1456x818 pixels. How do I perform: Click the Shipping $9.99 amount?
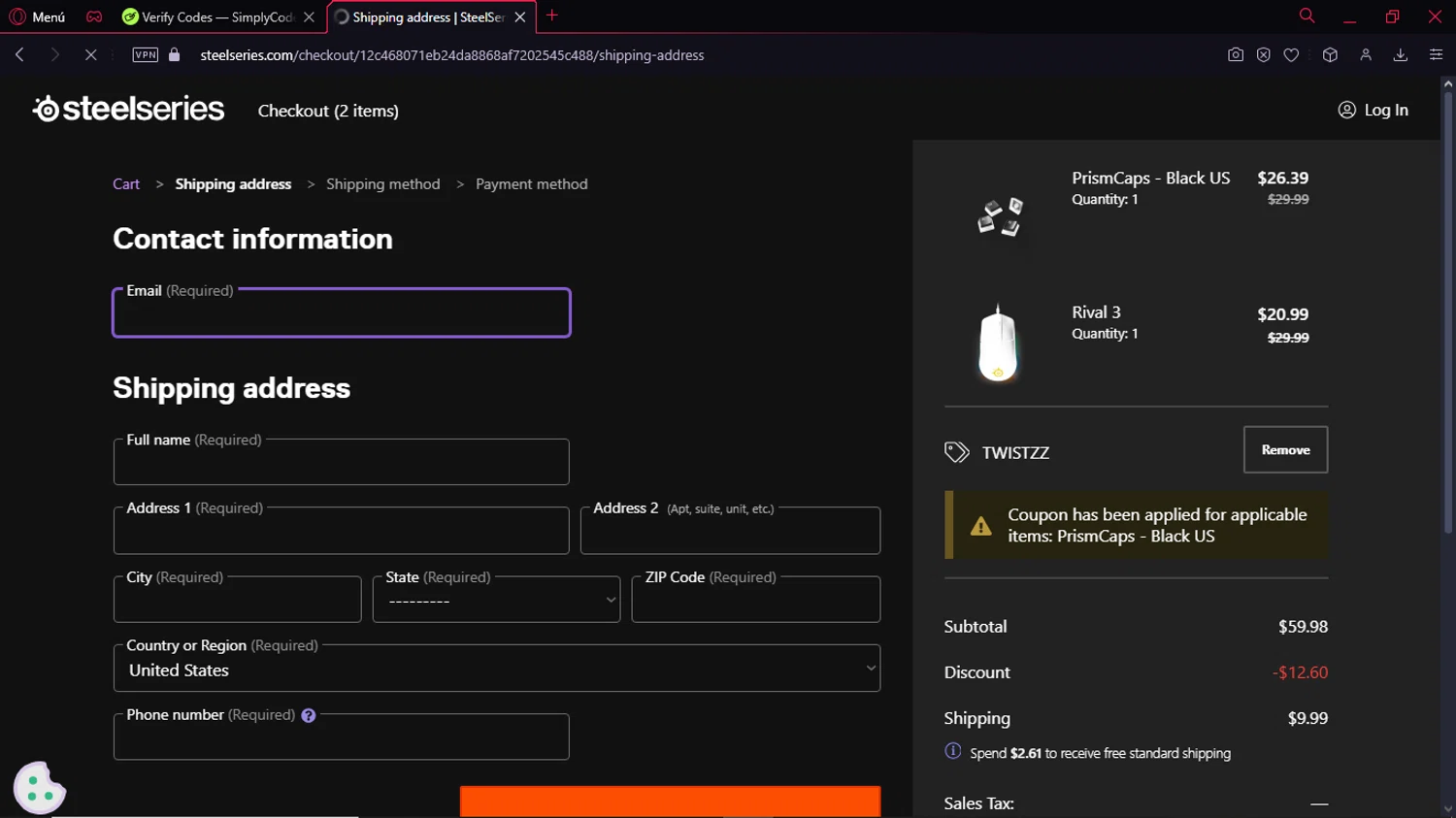[x=1307, y=718]
